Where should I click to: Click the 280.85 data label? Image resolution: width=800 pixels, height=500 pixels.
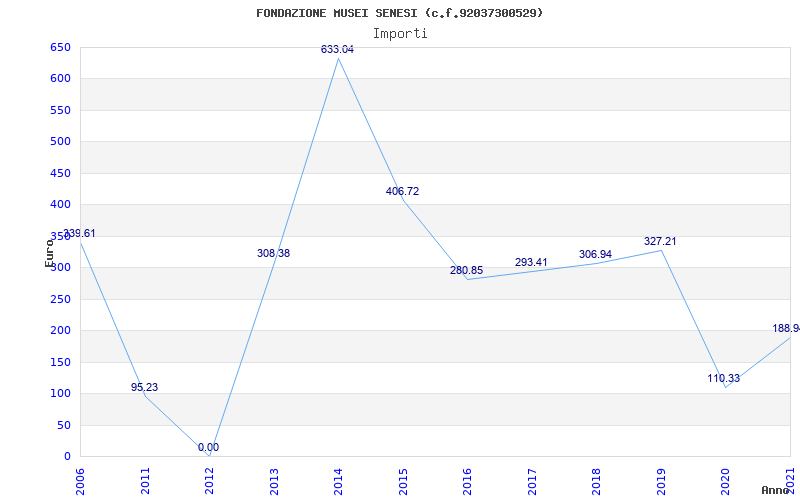pyautogui.click(x=466, y=270)
